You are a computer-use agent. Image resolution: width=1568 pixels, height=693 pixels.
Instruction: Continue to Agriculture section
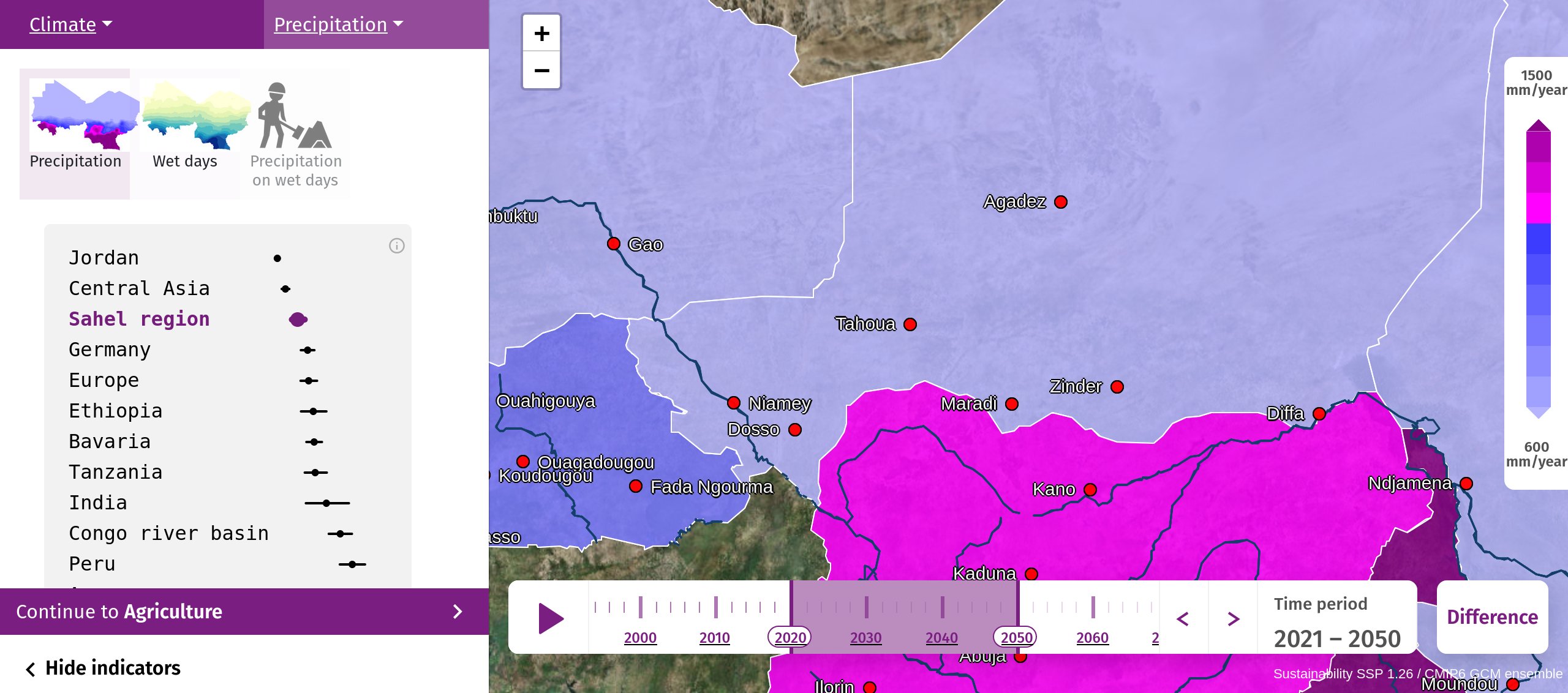coord(244,612)
